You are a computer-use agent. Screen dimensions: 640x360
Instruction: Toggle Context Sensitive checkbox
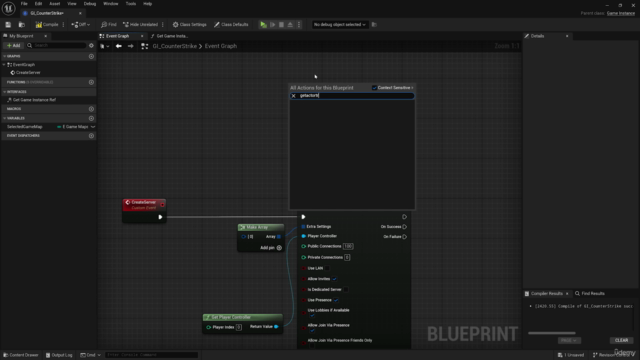click(374, 88)
